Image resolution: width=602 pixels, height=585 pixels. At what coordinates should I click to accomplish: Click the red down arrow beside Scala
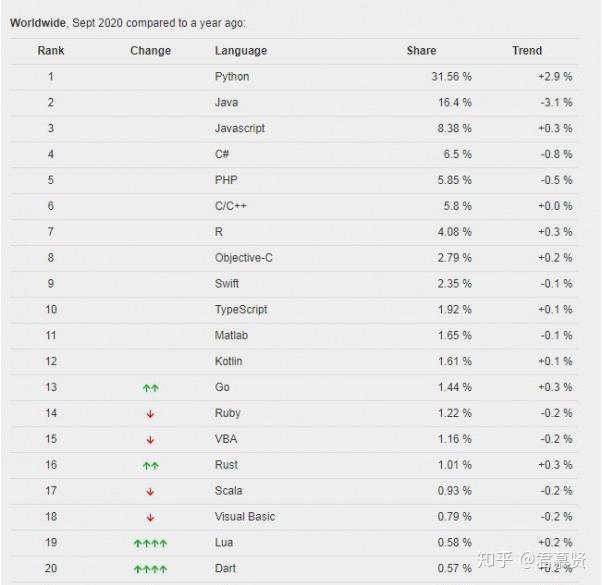click(150, 491)
